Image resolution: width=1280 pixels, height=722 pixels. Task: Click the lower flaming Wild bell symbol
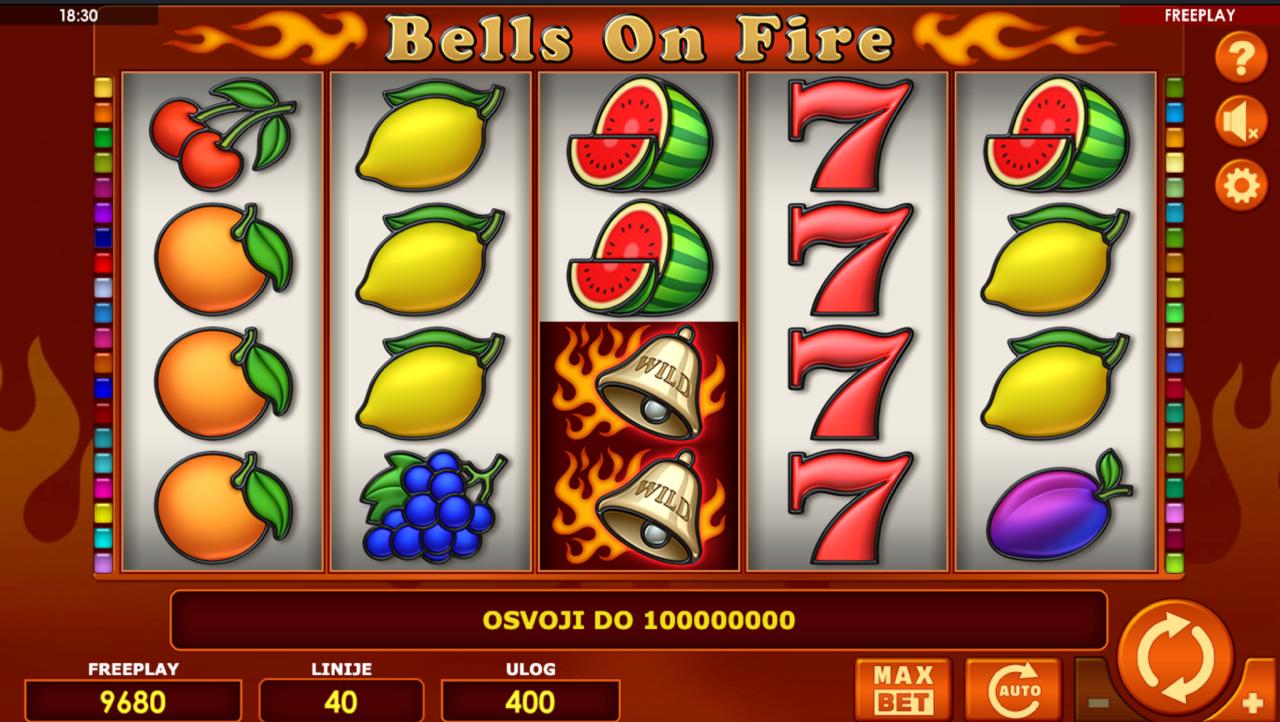click(x=640, y=508)
